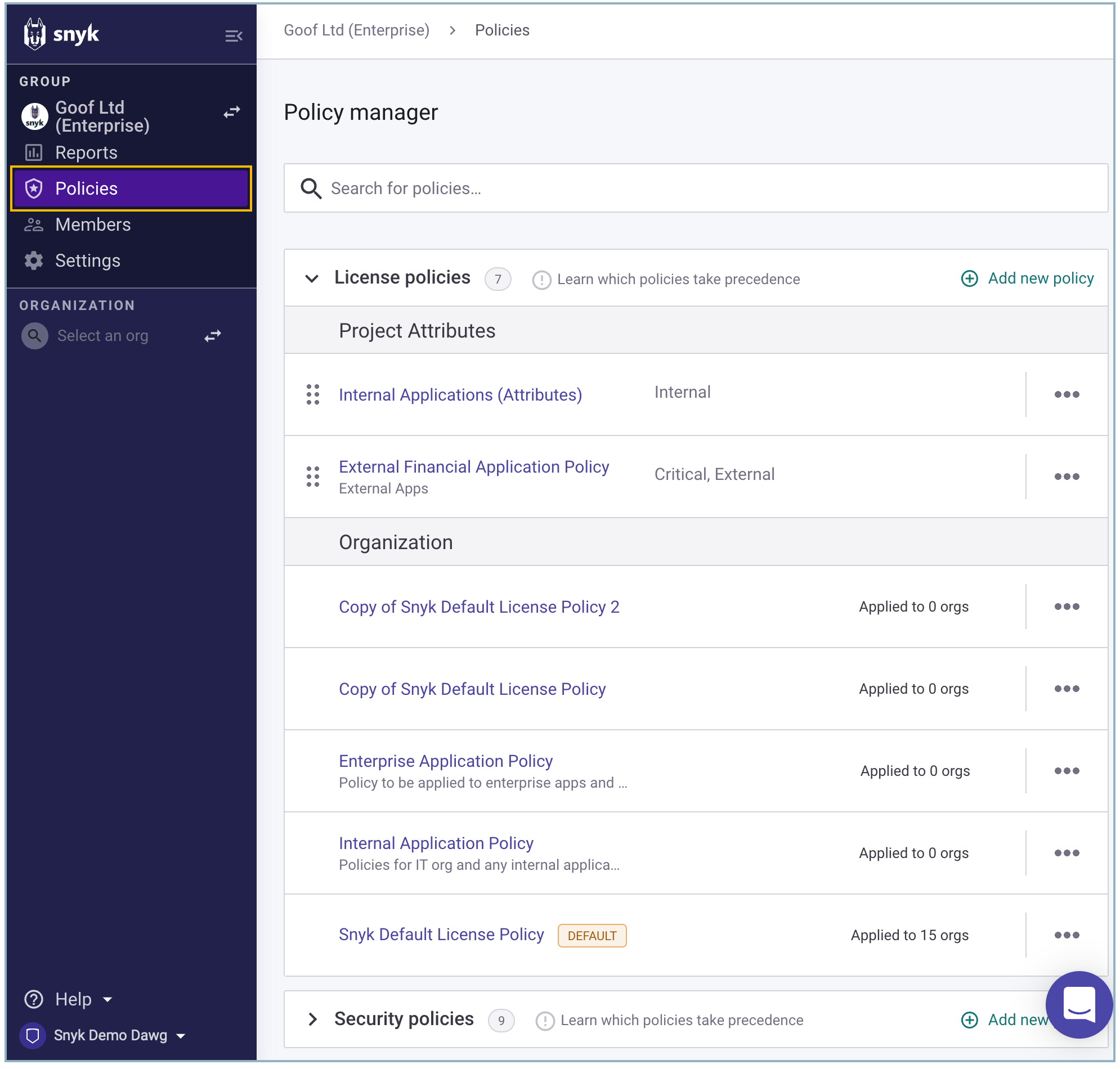Open the Help menu

coord(69,1000)
